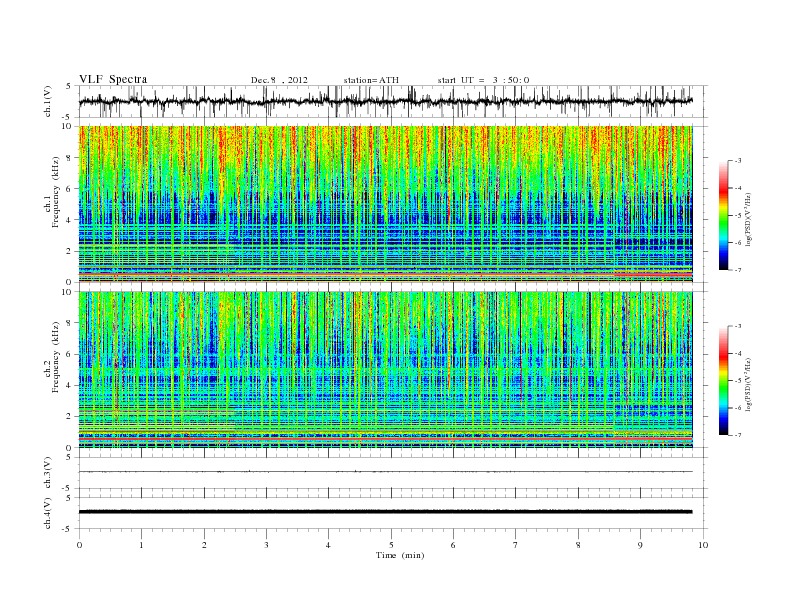
Task: Click the 'ch.1(V)' waveform axis label
Action: click(x=48, y=101)
